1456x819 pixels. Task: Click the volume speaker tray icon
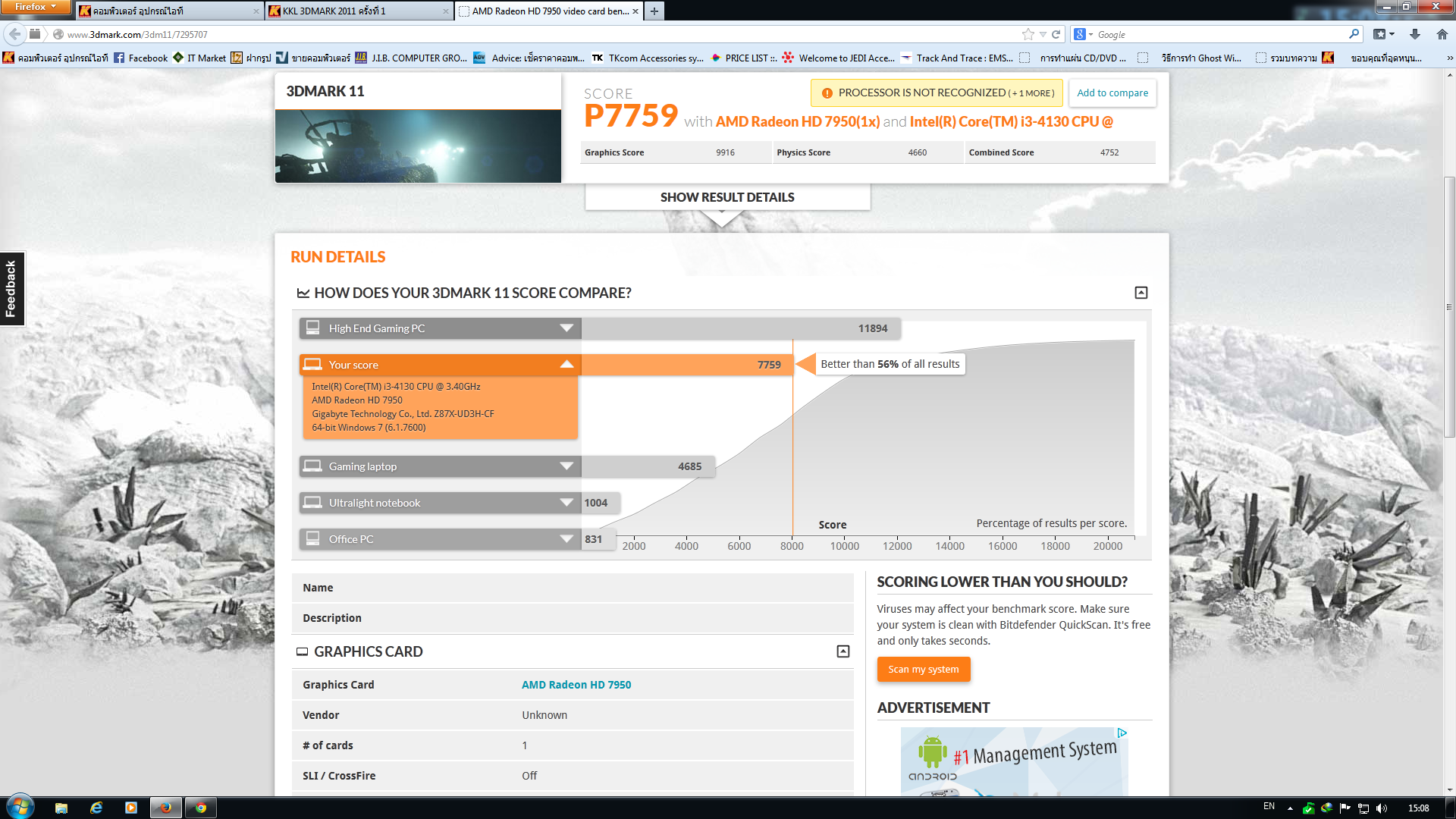click(1381, 808)
